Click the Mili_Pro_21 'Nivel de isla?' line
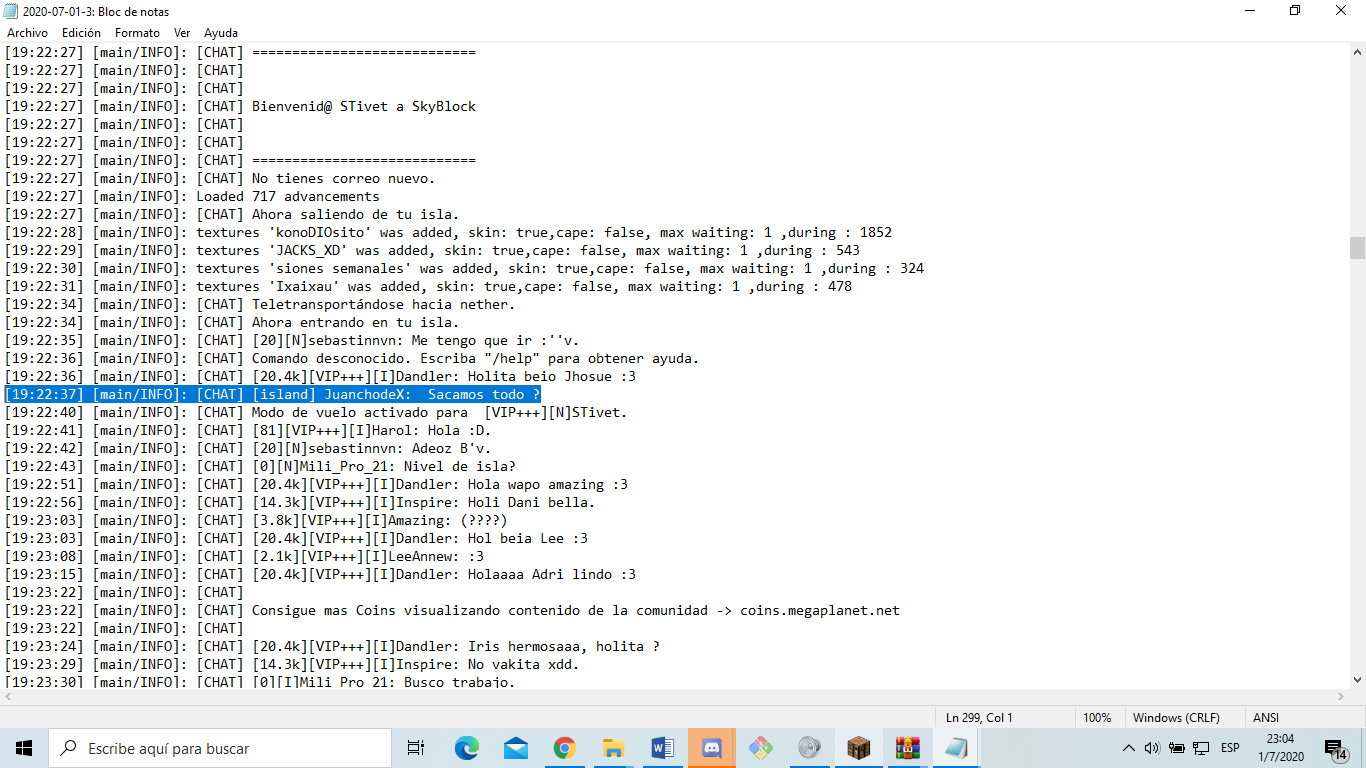This screenshot has height=768, width=1366. [260, 466]
